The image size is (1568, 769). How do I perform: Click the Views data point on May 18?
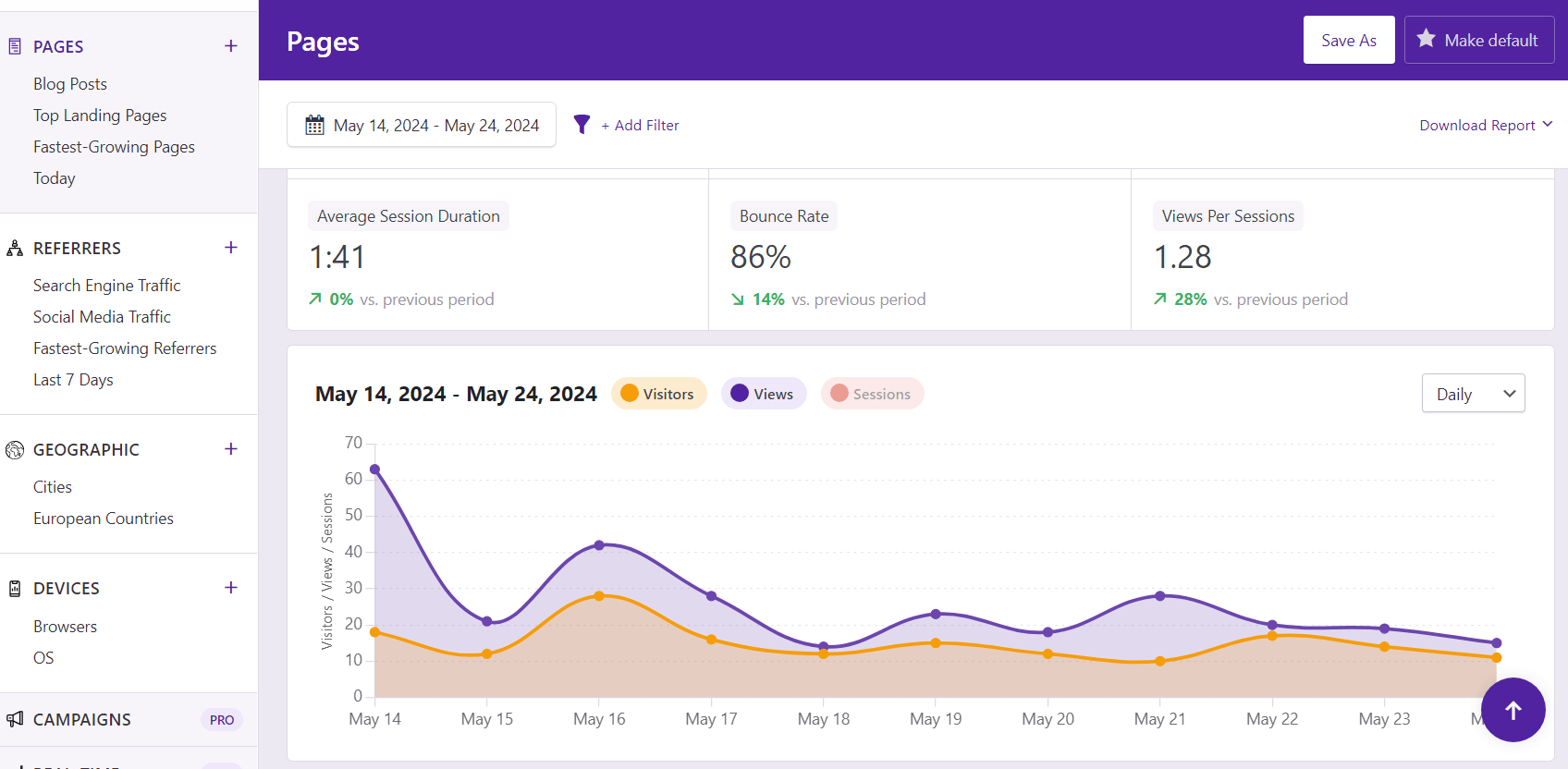click(824, 646)
